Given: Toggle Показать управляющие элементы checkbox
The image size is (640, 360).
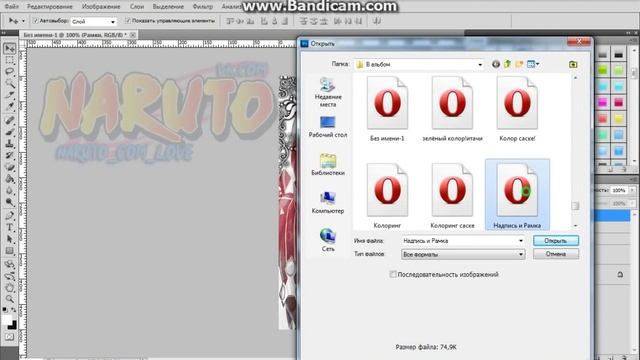Looking at the screenshot, I should pos(128,20).
